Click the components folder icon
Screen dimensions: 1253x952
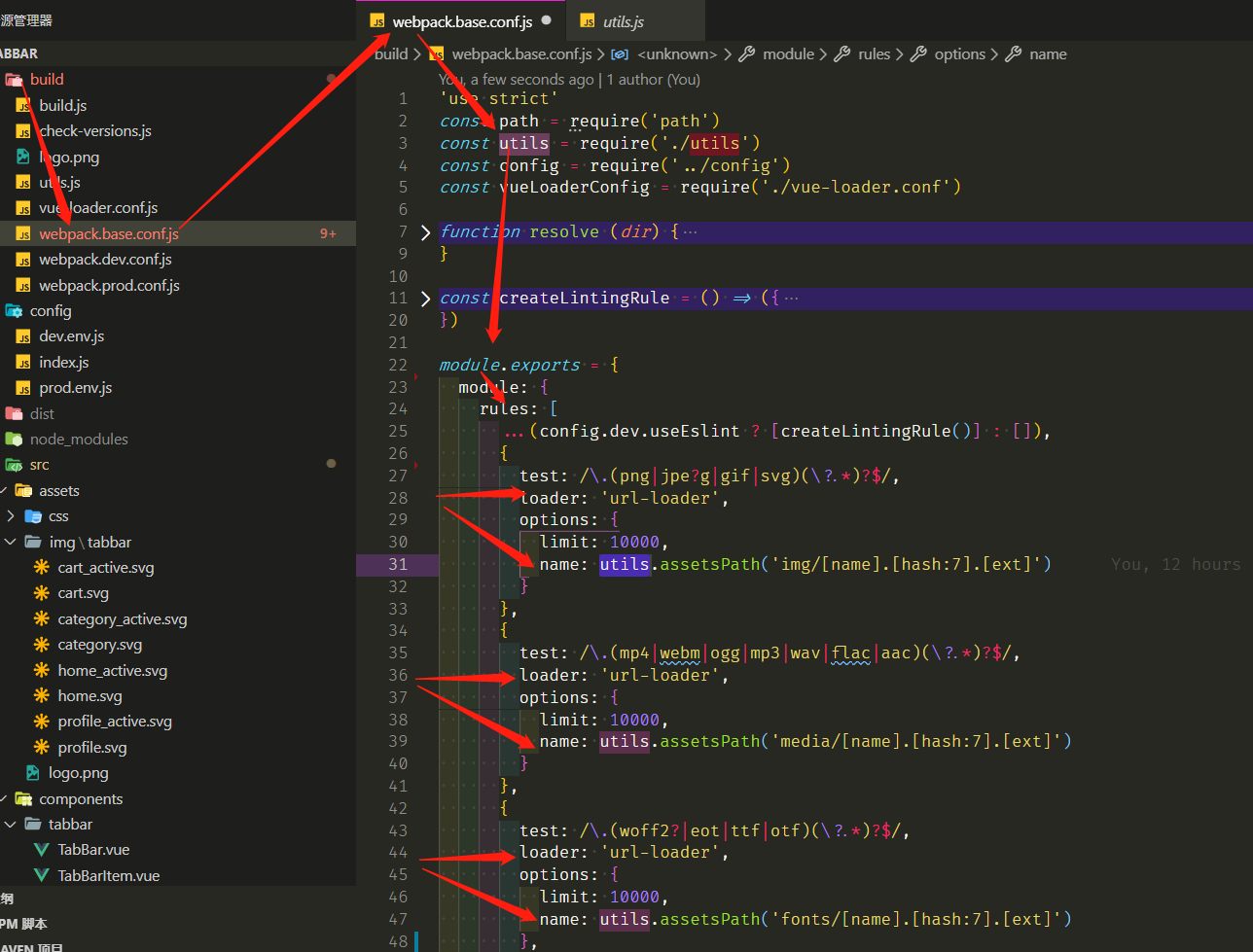coord(23,799)
